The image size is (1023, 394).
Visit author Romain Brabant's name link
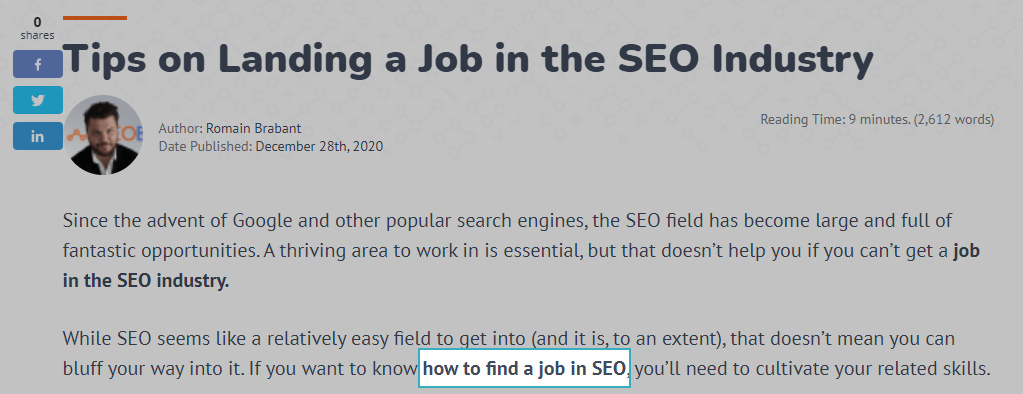coord(254,128)
